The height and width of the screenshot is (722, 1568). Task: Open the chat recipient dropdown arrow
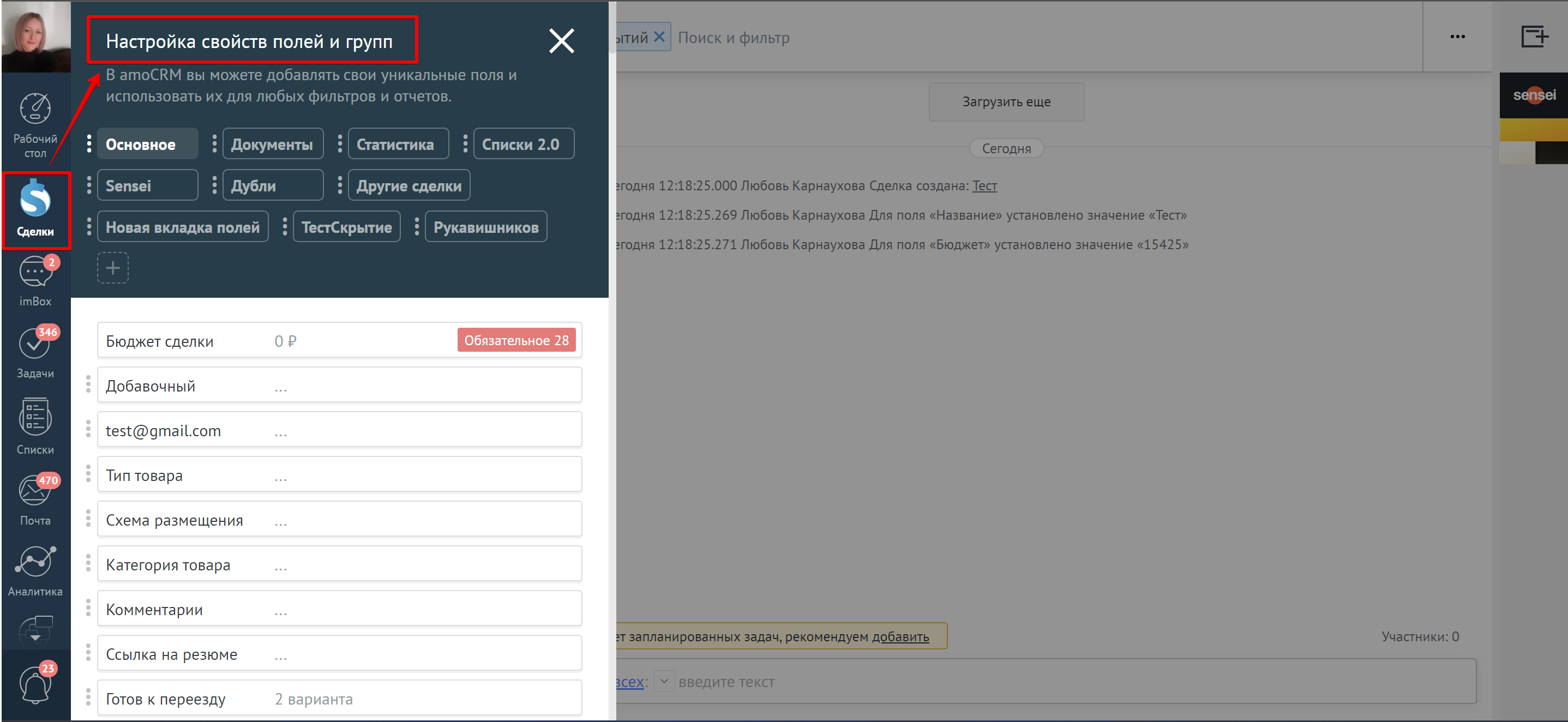(664, 681)
